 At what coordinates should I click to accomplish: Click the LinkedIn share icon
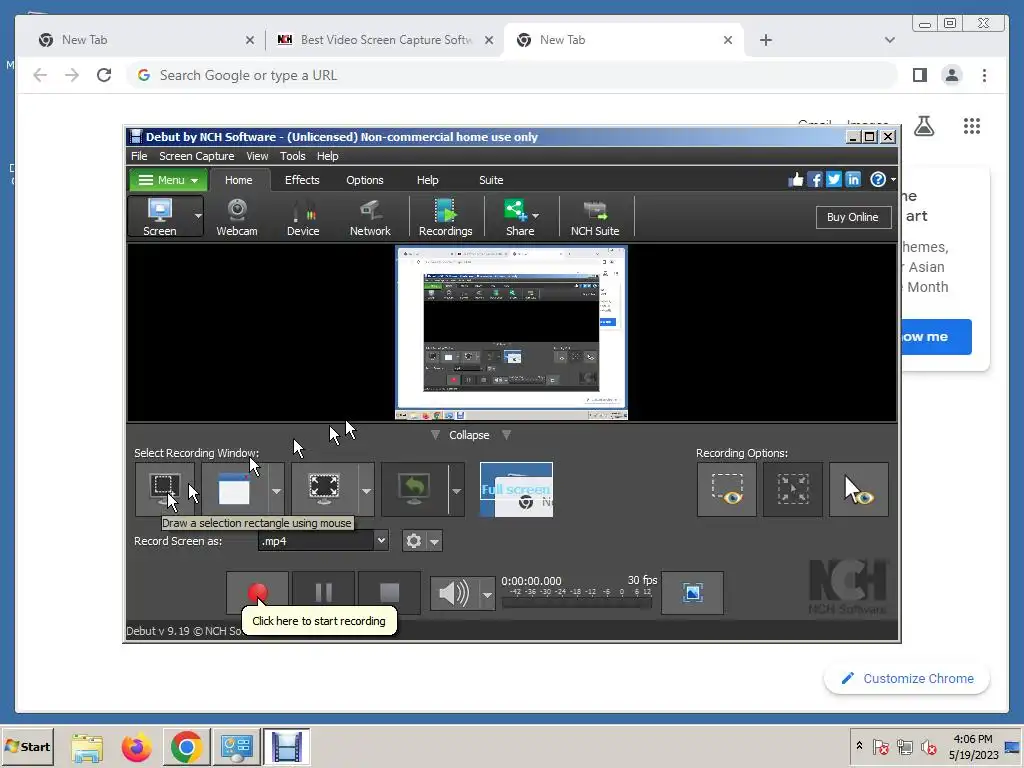(x=853, y=180)
